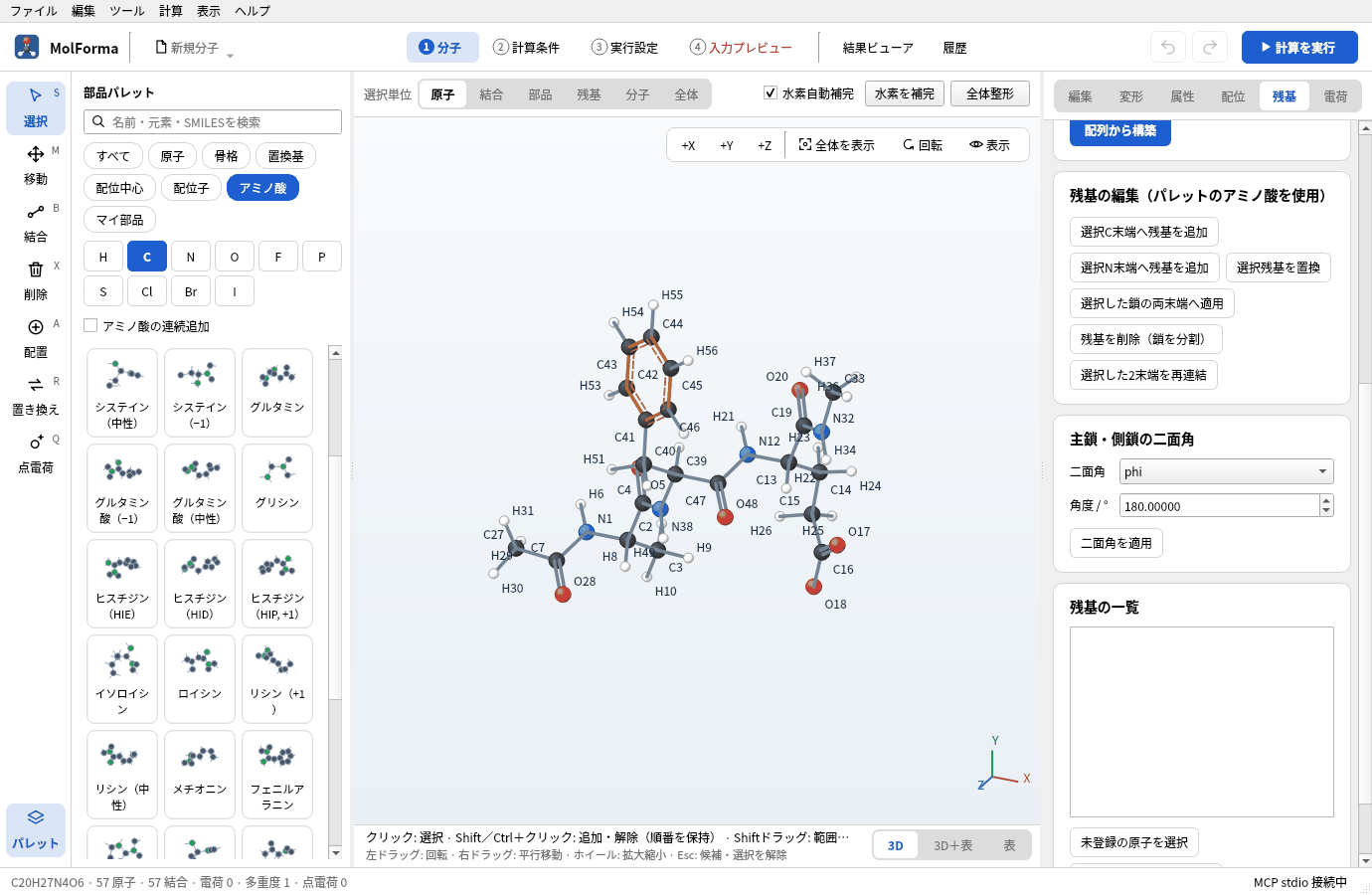Apply dihedral with 二面角を適用 button
1372x895 pixels.
point(1116,543)
